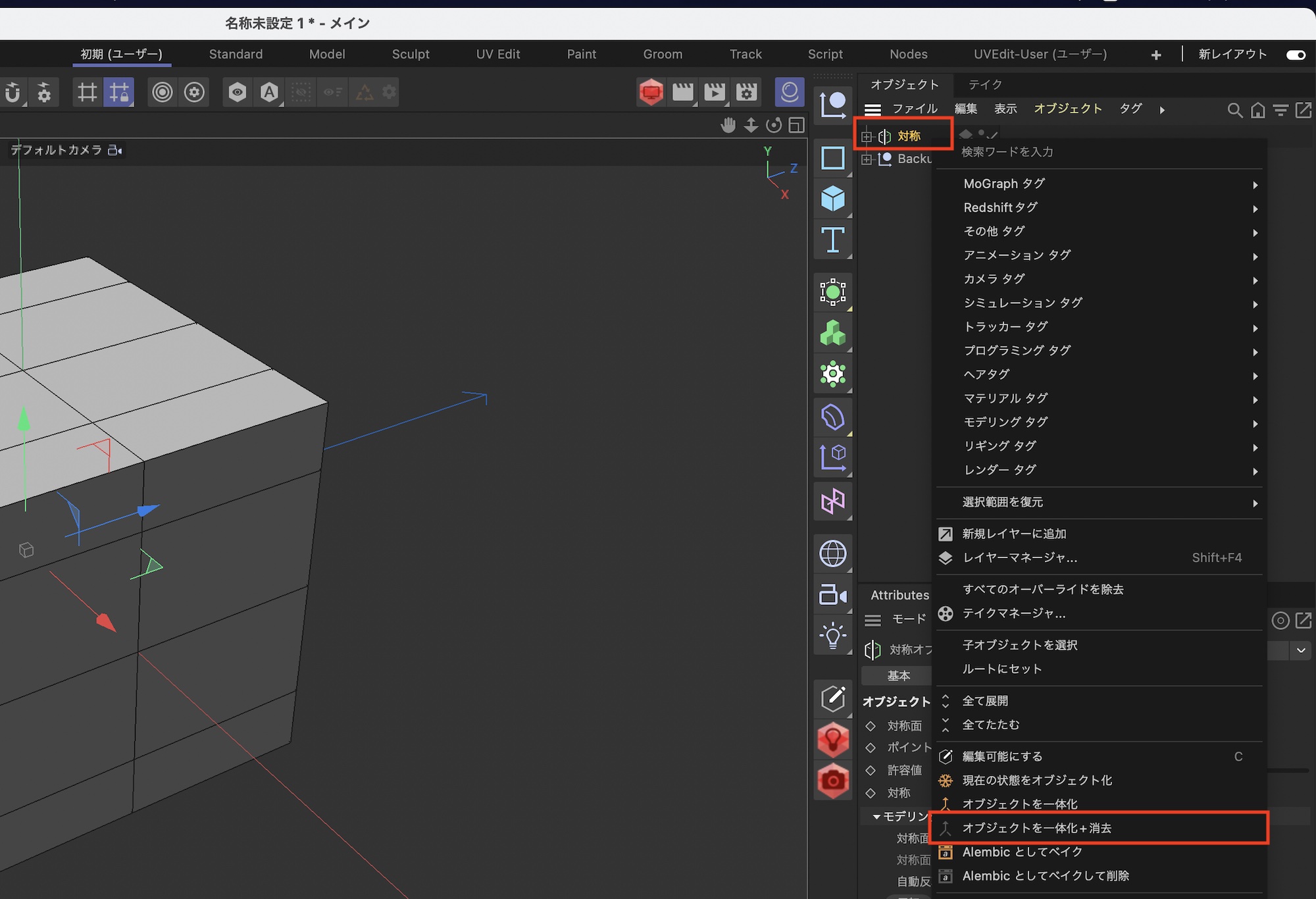Click the Light object icon
Screen dimensions: 1316x899
click(832, 636)
